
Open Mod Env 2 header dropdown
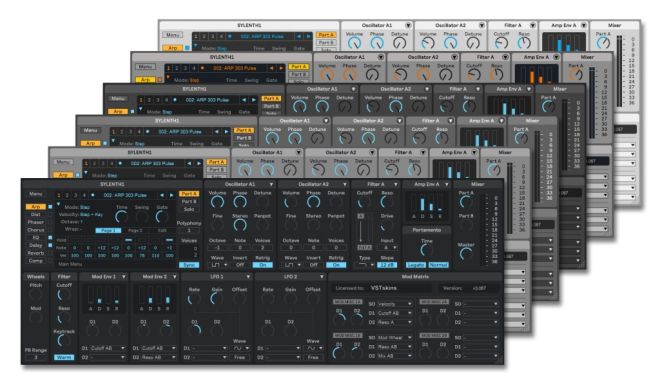[174, 277]
